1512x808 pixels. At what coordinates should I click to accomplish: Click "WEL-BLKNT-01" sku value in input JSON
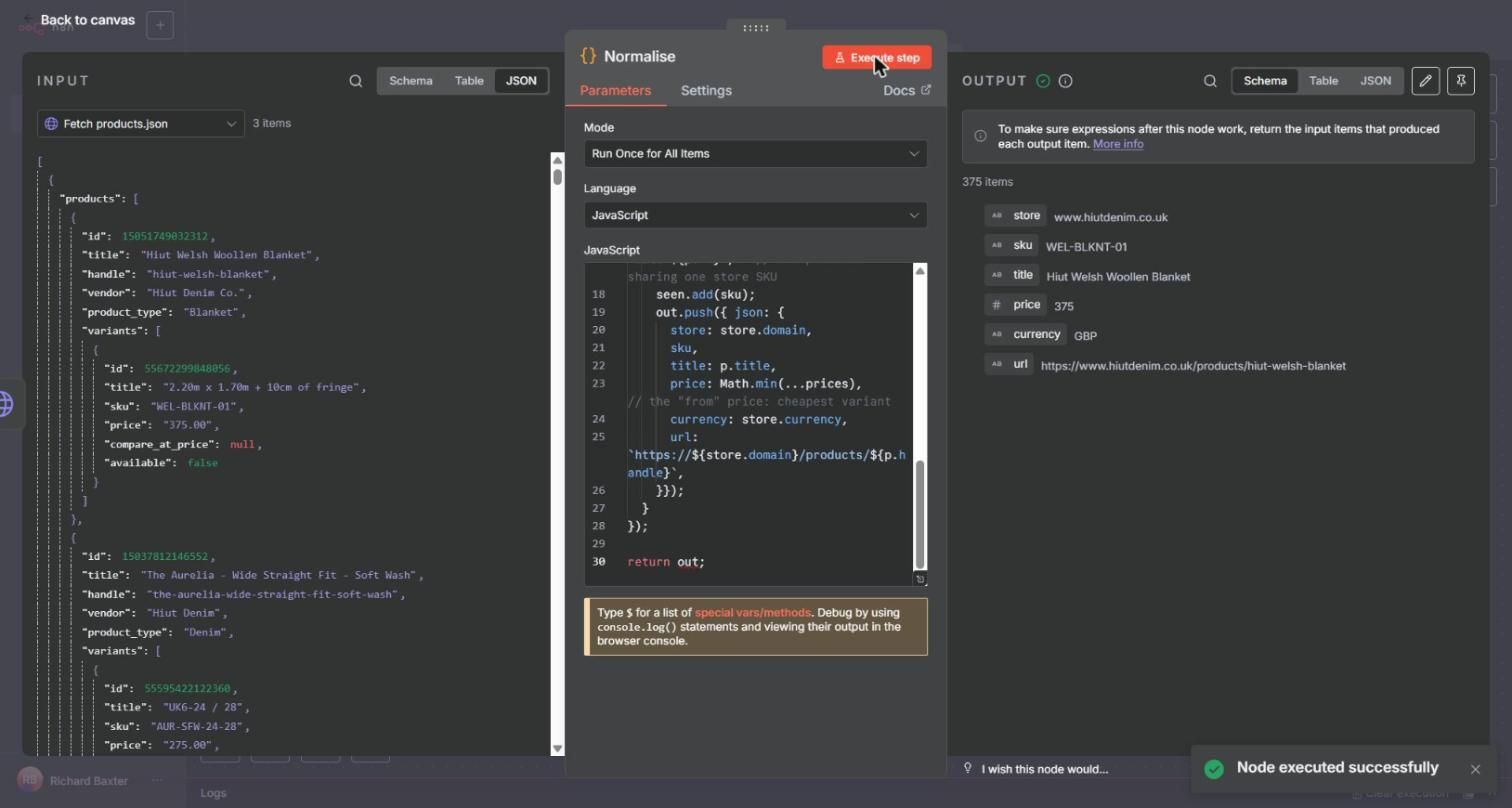click(x=196, y=407)
